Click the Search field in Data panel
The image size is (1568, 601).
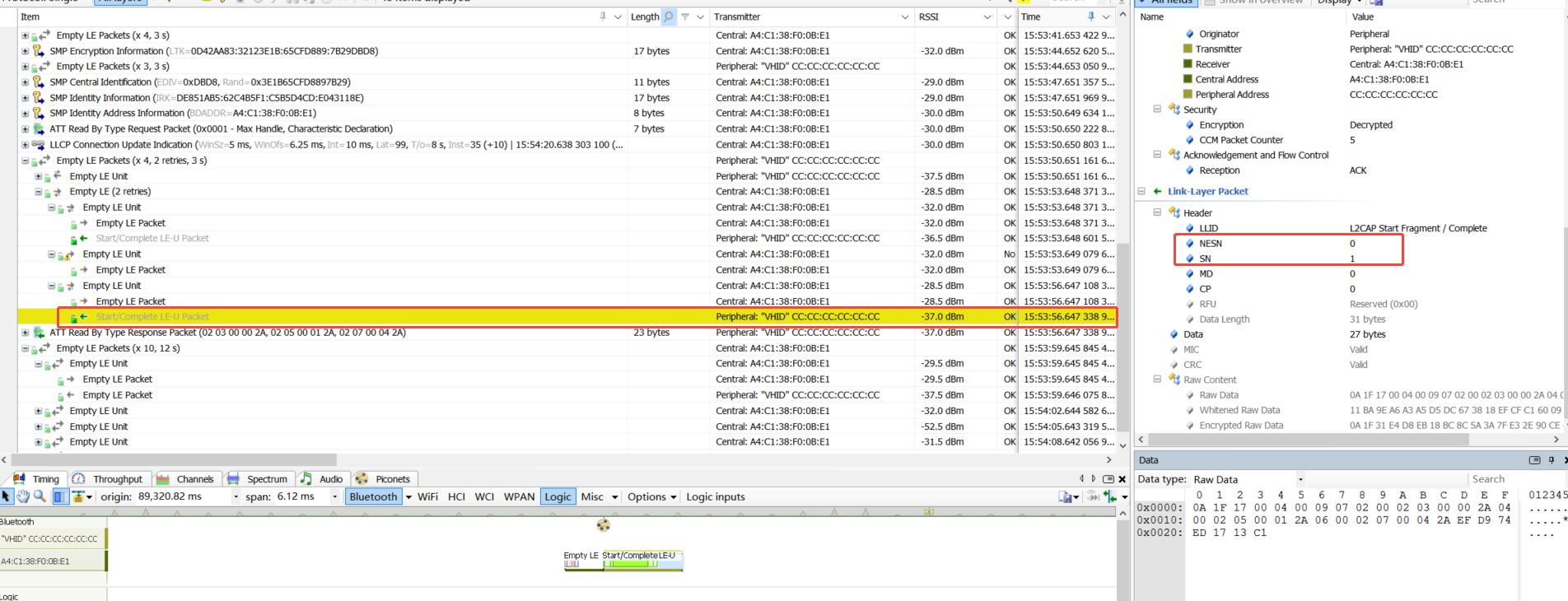tap(1515, 479)
